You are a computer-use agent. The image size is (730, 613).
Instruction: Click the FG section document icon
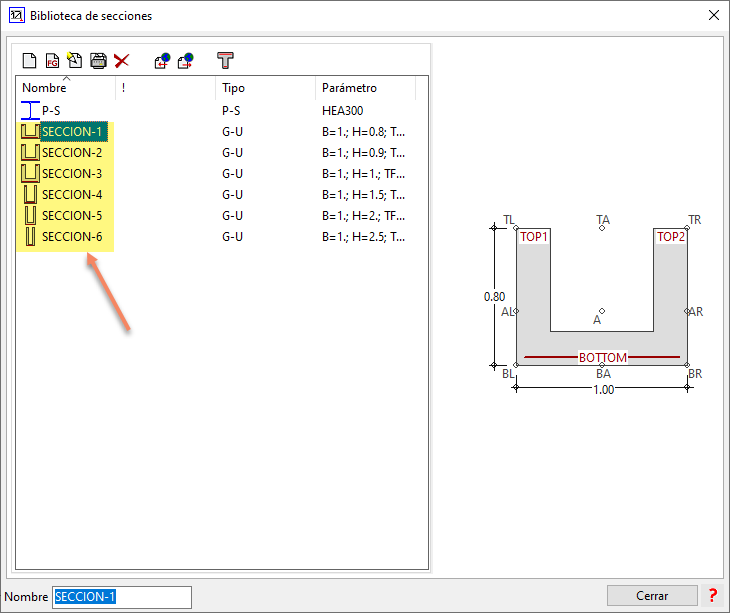click(52, 61)
